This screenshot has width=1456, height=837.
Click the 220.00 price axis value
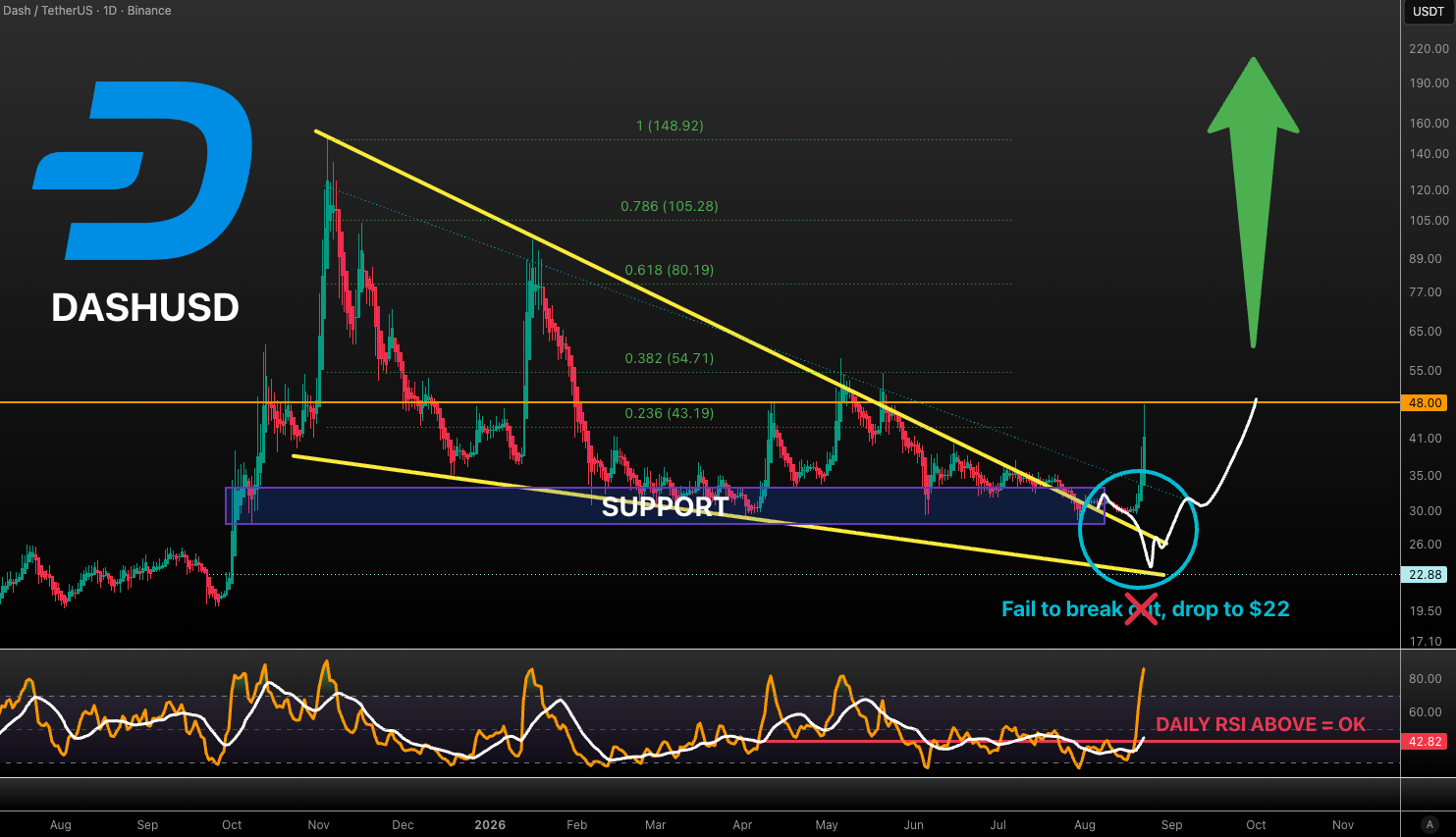tap(1429, 49)
